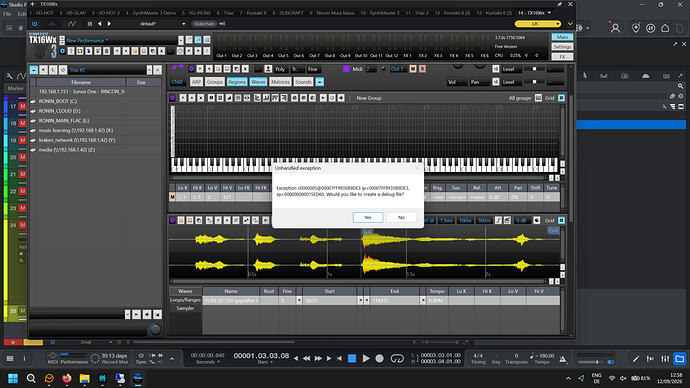Open Firefox from the taskbar
Image resolution: width=690 pixels, height=388 pixels.
click(67, 378)
